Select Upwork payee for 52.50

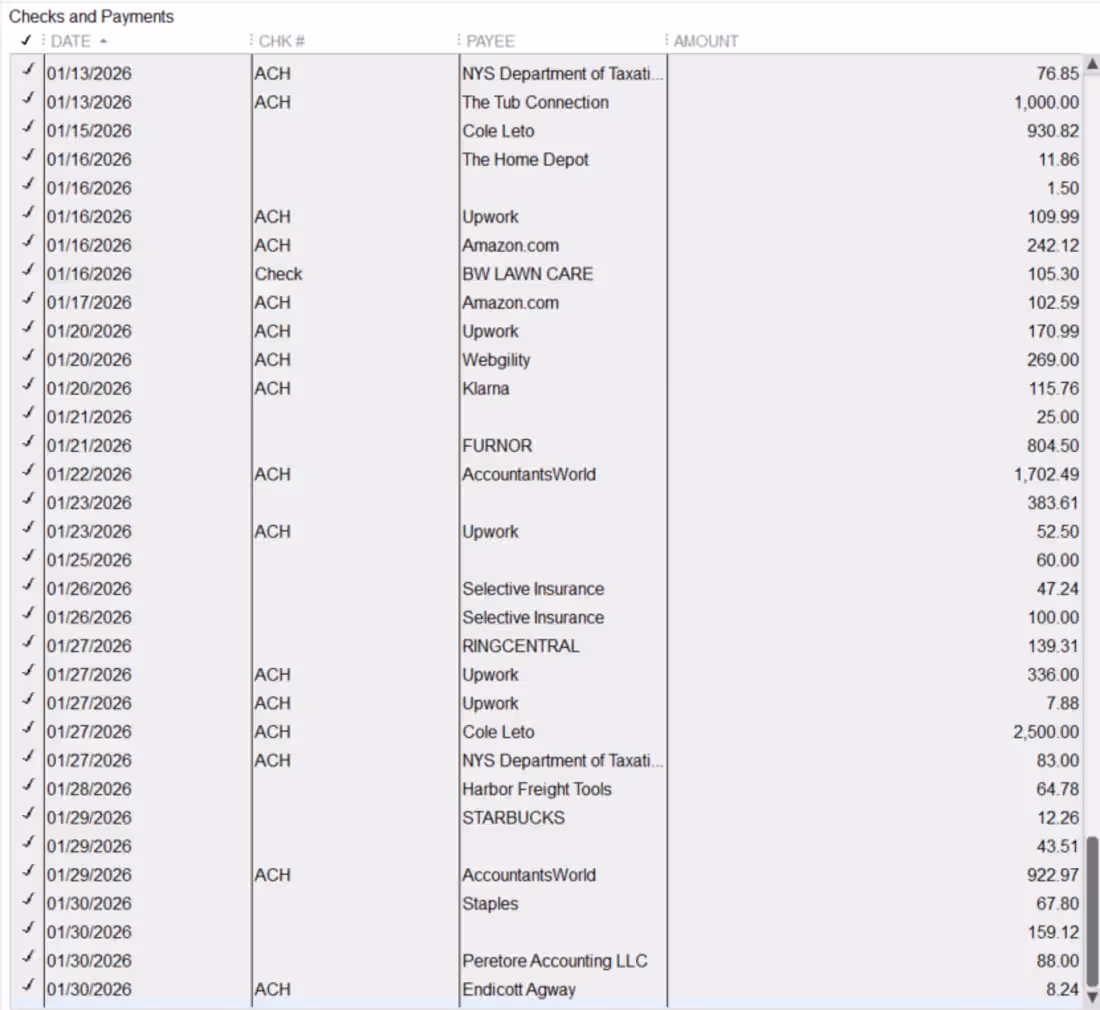tap(490, 532)
